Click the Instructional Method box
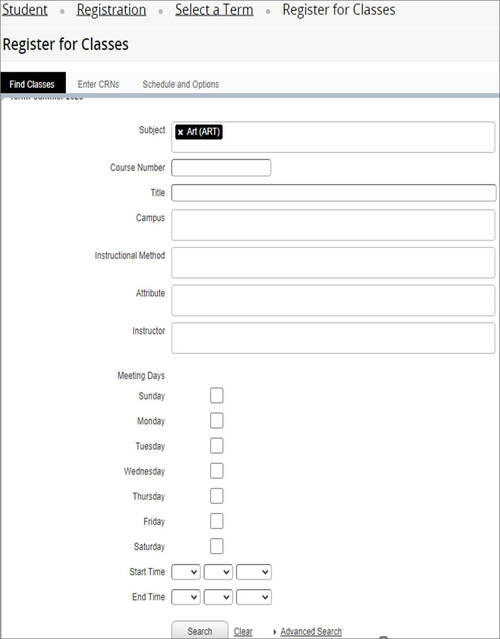The height and width of the screenshot is (639, 500). (333, 263)
